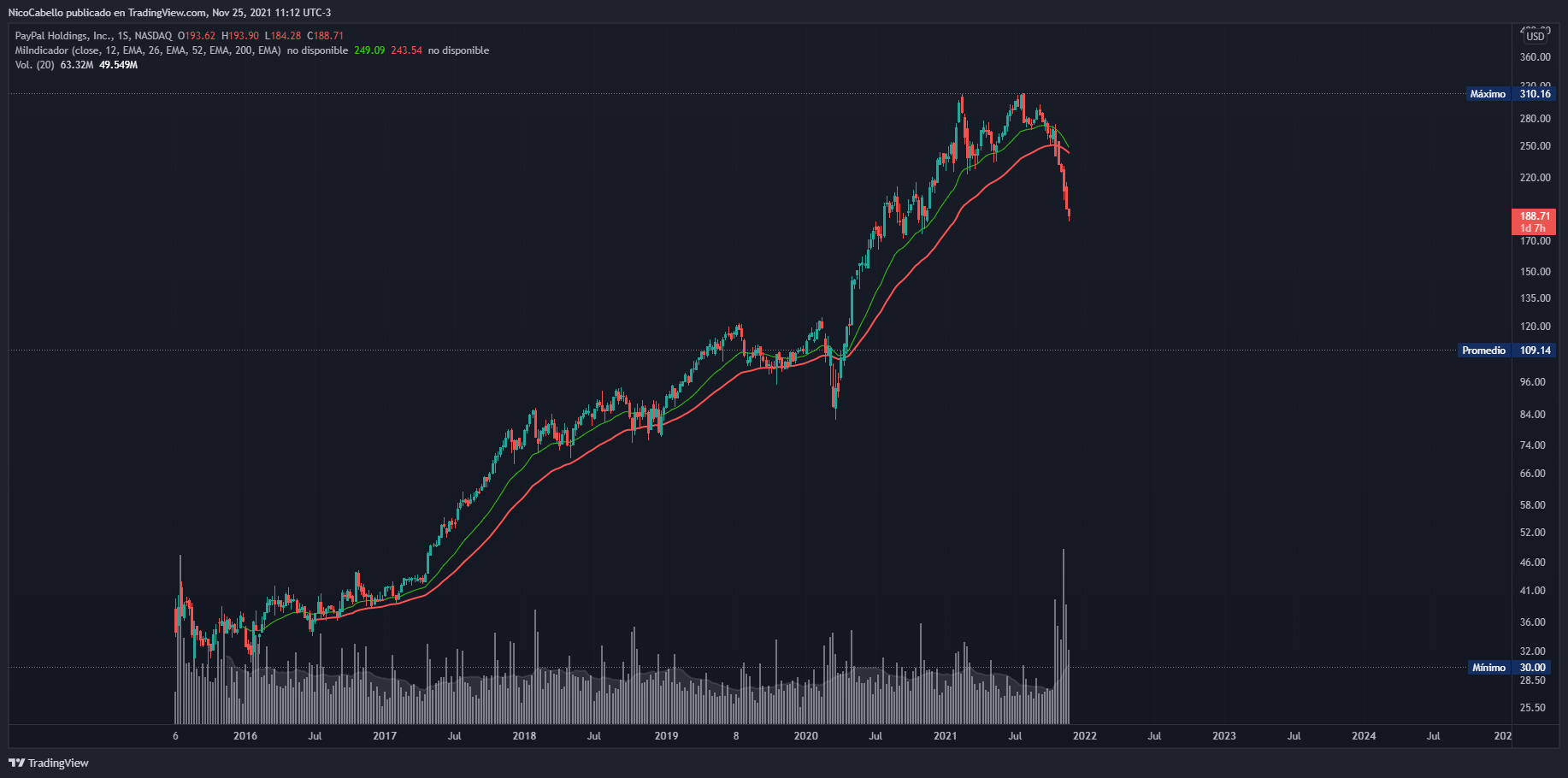This screenshot has height=778, width=1568.
Task: Click the close value C188.71 in legend
Action: pyautogui.click(x=326, y=36)
